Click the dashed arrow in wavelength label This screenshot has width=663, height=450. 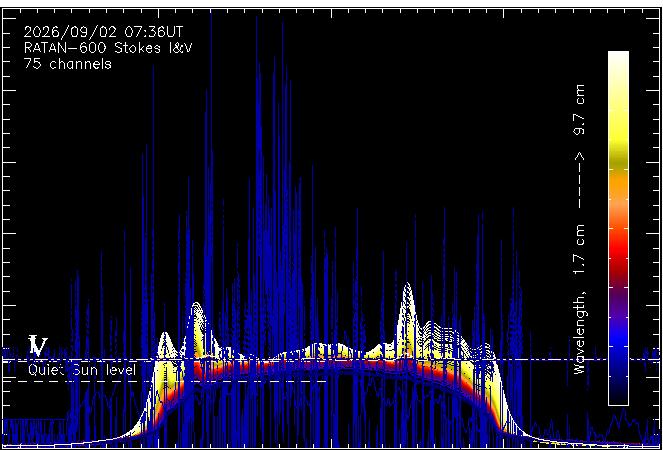[x=580, y=181]
